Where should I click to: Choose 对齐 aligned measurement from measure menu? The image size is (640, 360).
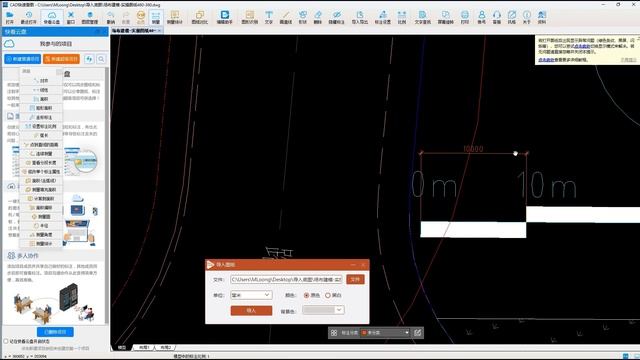[42, 81]
